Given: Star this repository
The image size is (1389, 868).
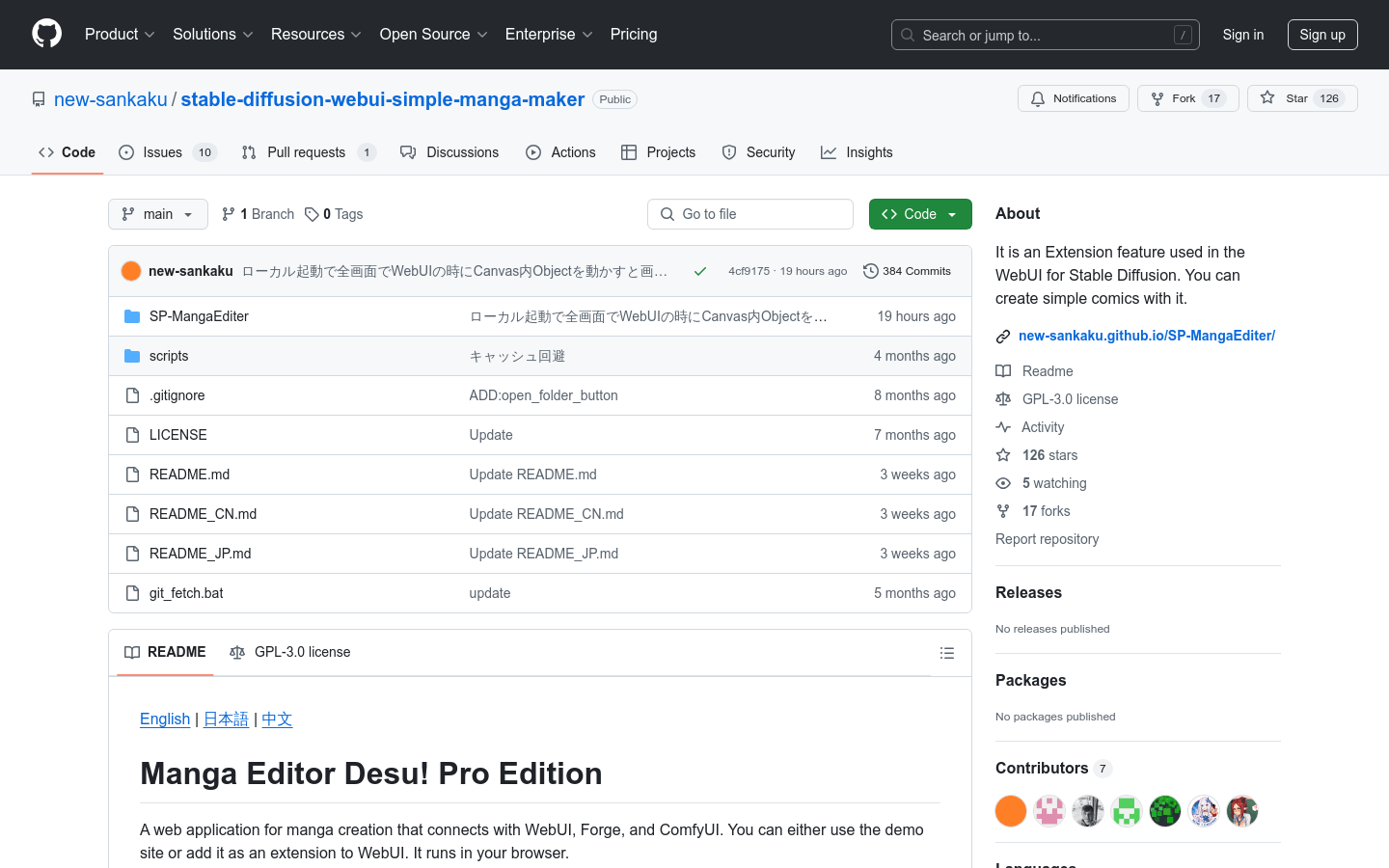Looking at the screenshot, I should tap(1302, 98).
